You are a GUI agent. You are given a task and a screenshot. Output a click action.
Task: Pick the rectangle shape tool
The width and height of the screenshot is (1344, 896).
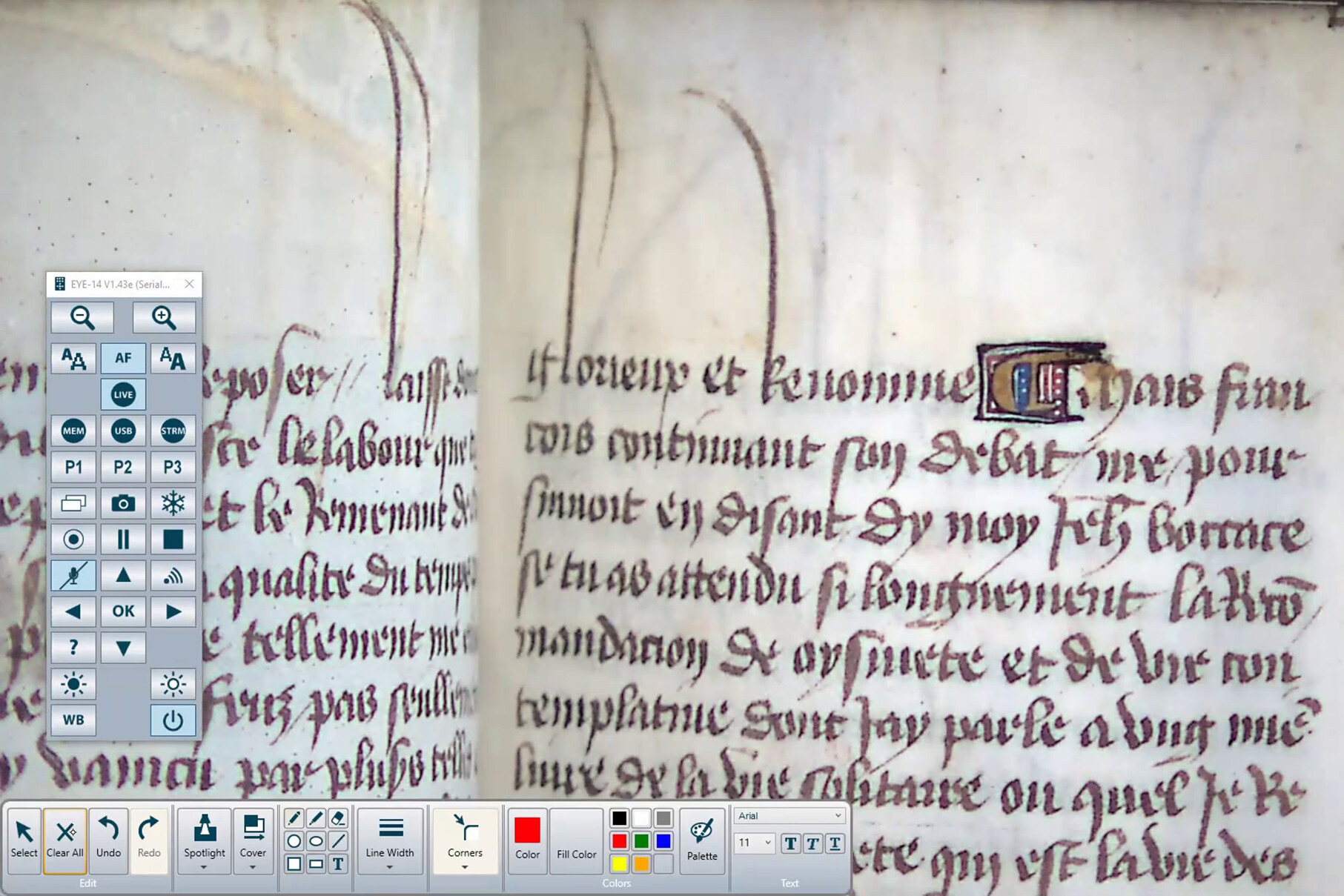tap(316, 864)
